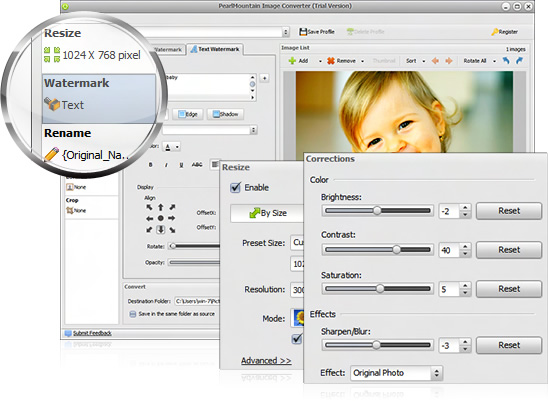The height and width of the screenshot is (401, 548).
Task: Open the font color dropdown arrow
Action: pyautogui.click(x=177, y=147)
